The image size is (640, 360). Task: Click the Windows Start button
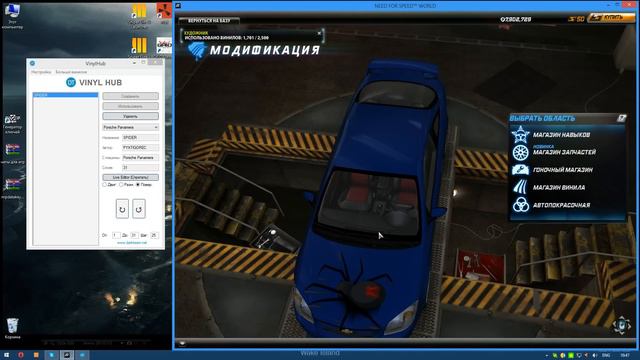click(6, 355)
